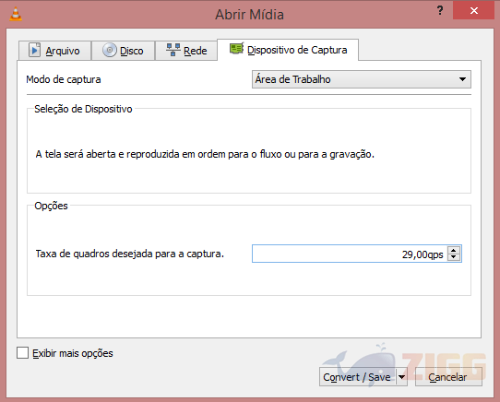This screenshot has width=500, height=402.
Task: Click the green capture card icon
Action: tap(237, 49)
